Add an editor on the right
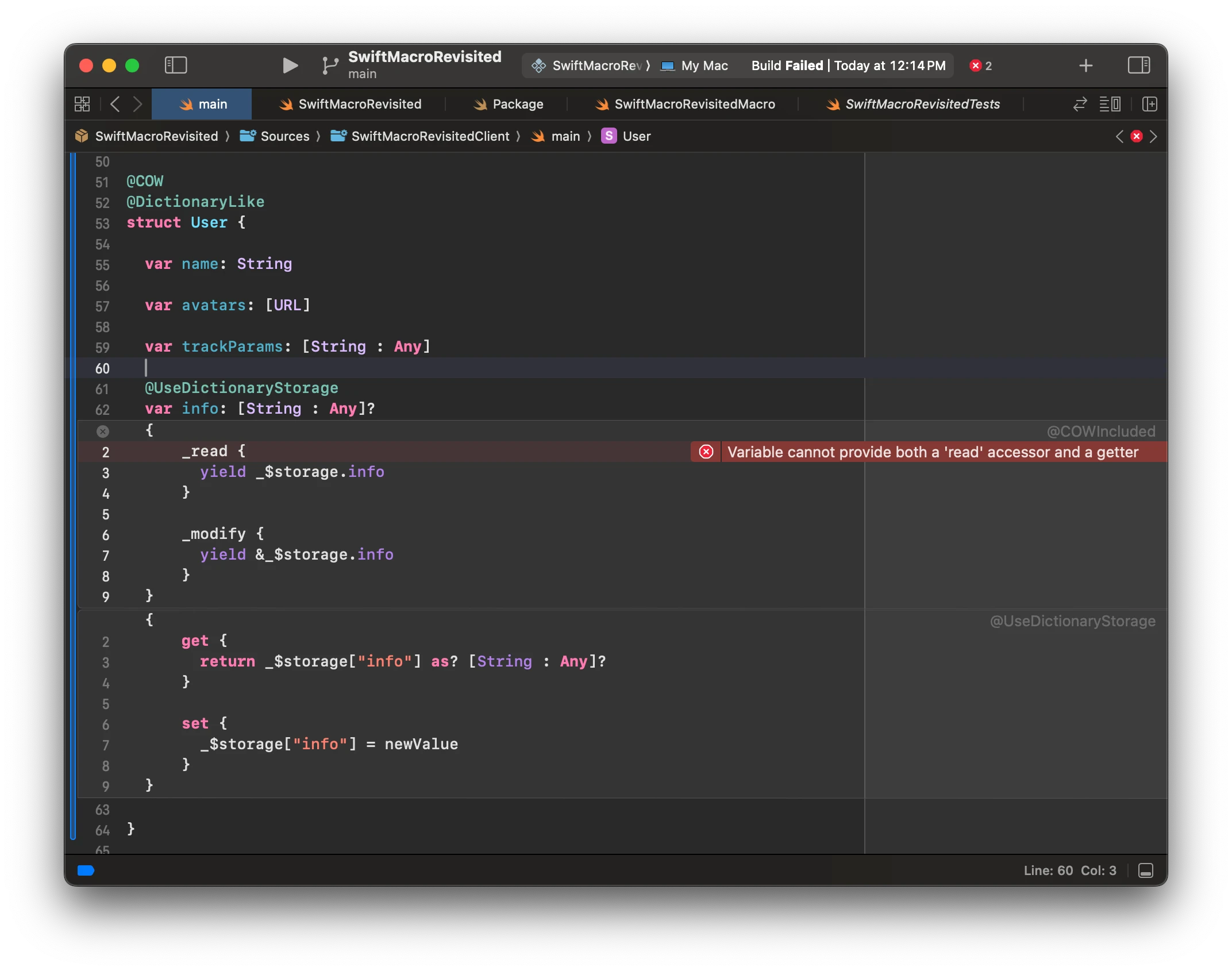Screen dimensions: 1232x971 tap(1149, 104)
